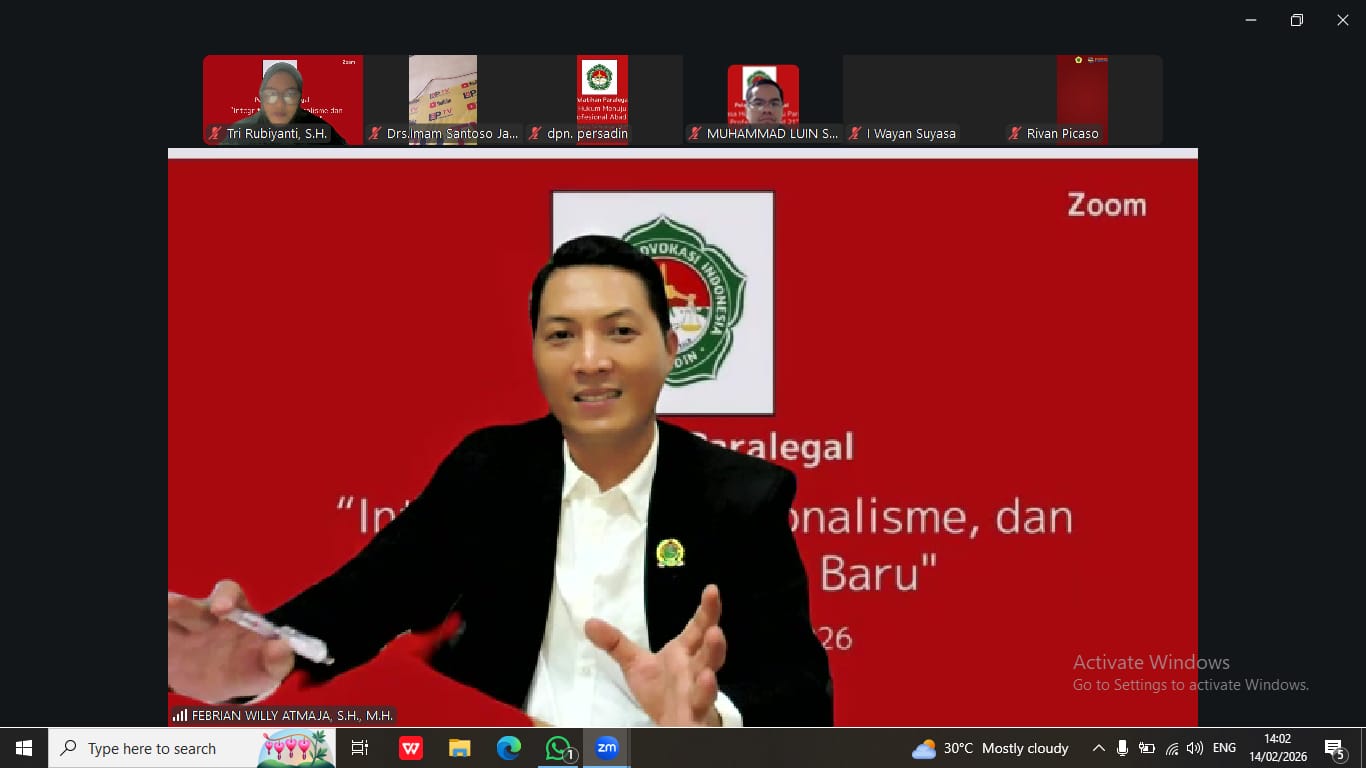Open the Zoom app in the taskbar
The width and height of the screenshot is (1366, 768).
(606, 748)
